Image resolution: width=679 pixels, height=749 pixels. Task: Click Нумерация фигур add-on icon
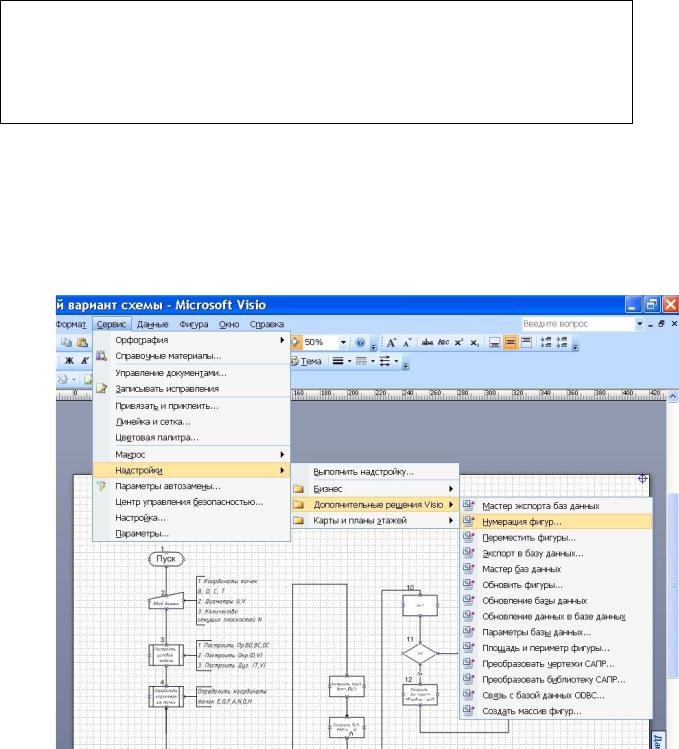(x=469, y=521)
